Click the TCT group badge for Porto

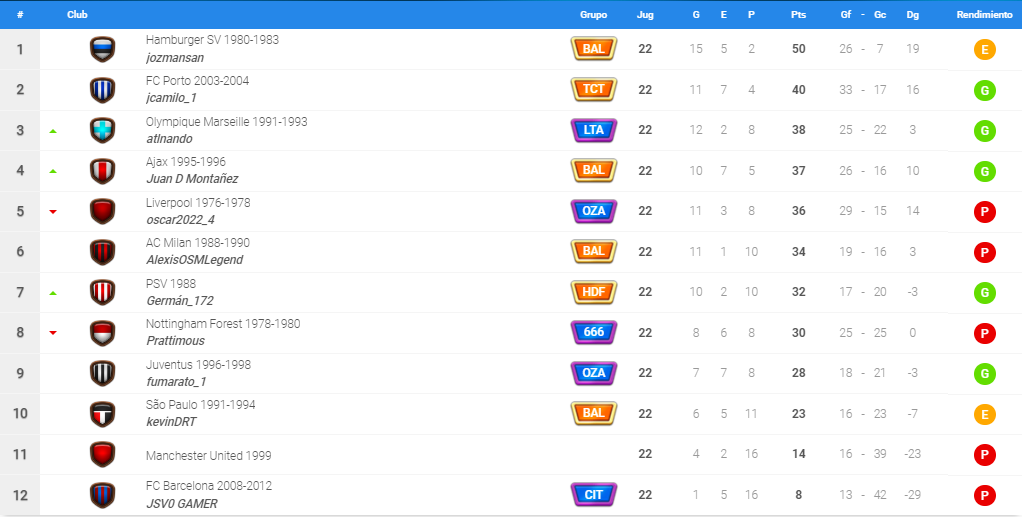[x=594, y=89]
